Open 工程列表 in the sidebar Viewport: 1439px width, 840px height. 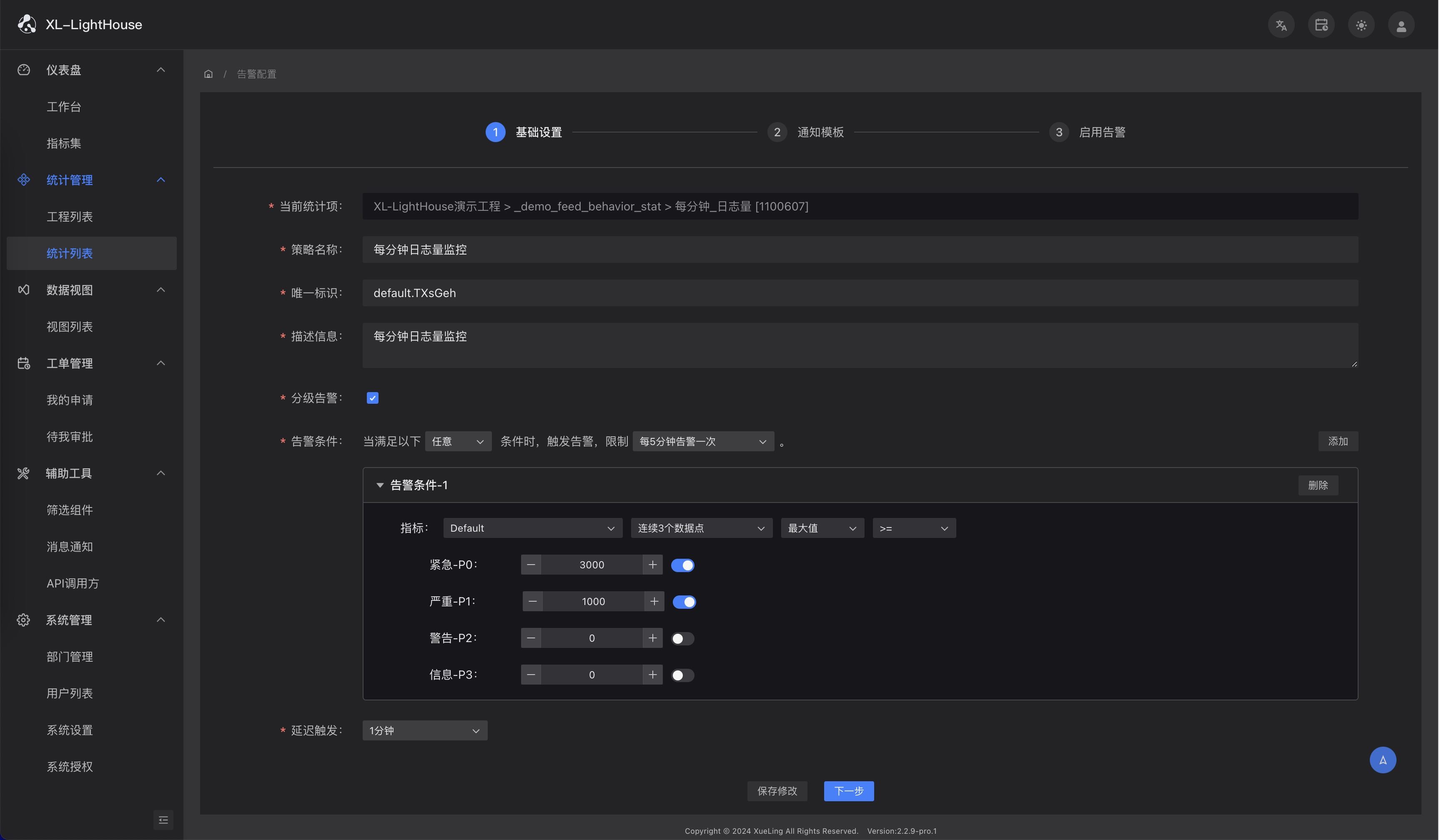pos(70,217)
